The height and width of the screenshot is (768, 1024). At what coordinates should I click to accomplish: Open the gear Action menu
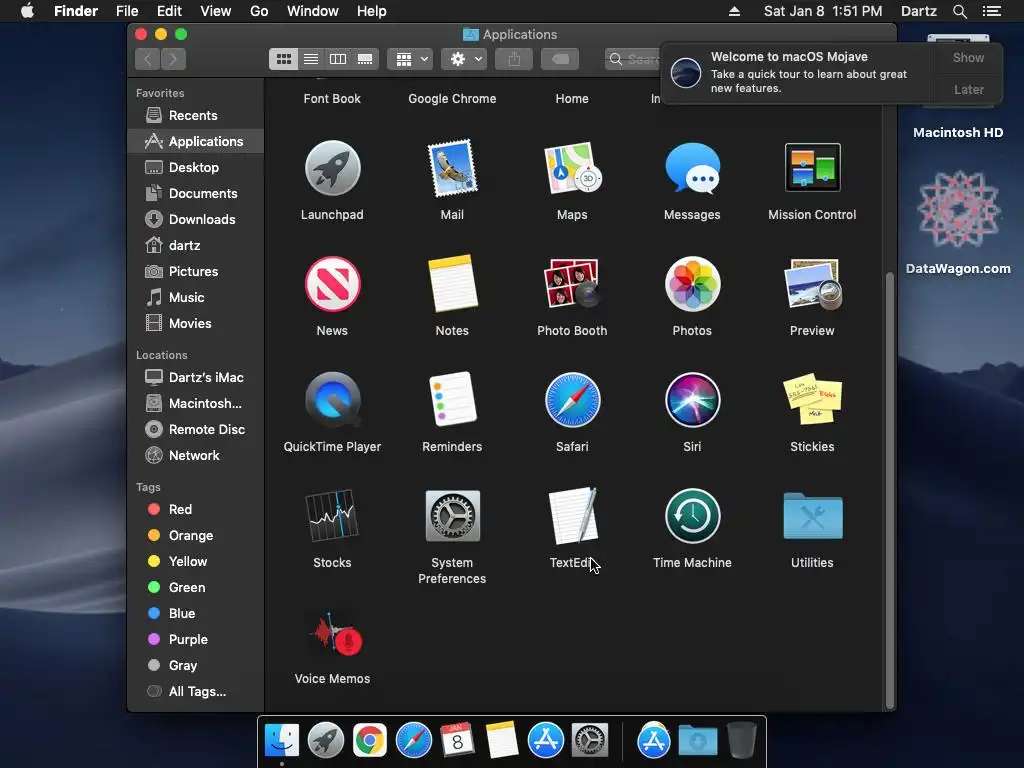(x=464, y=59)
